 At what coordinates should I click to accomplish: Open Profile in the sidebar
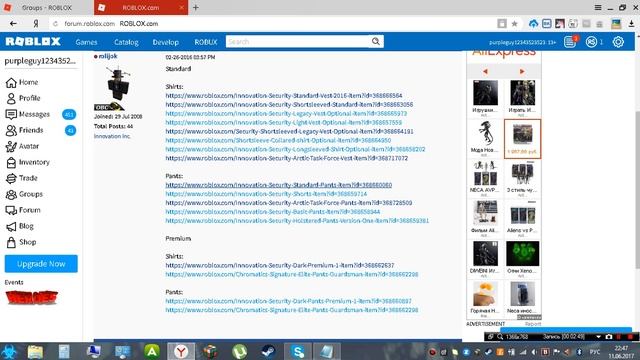23,98
